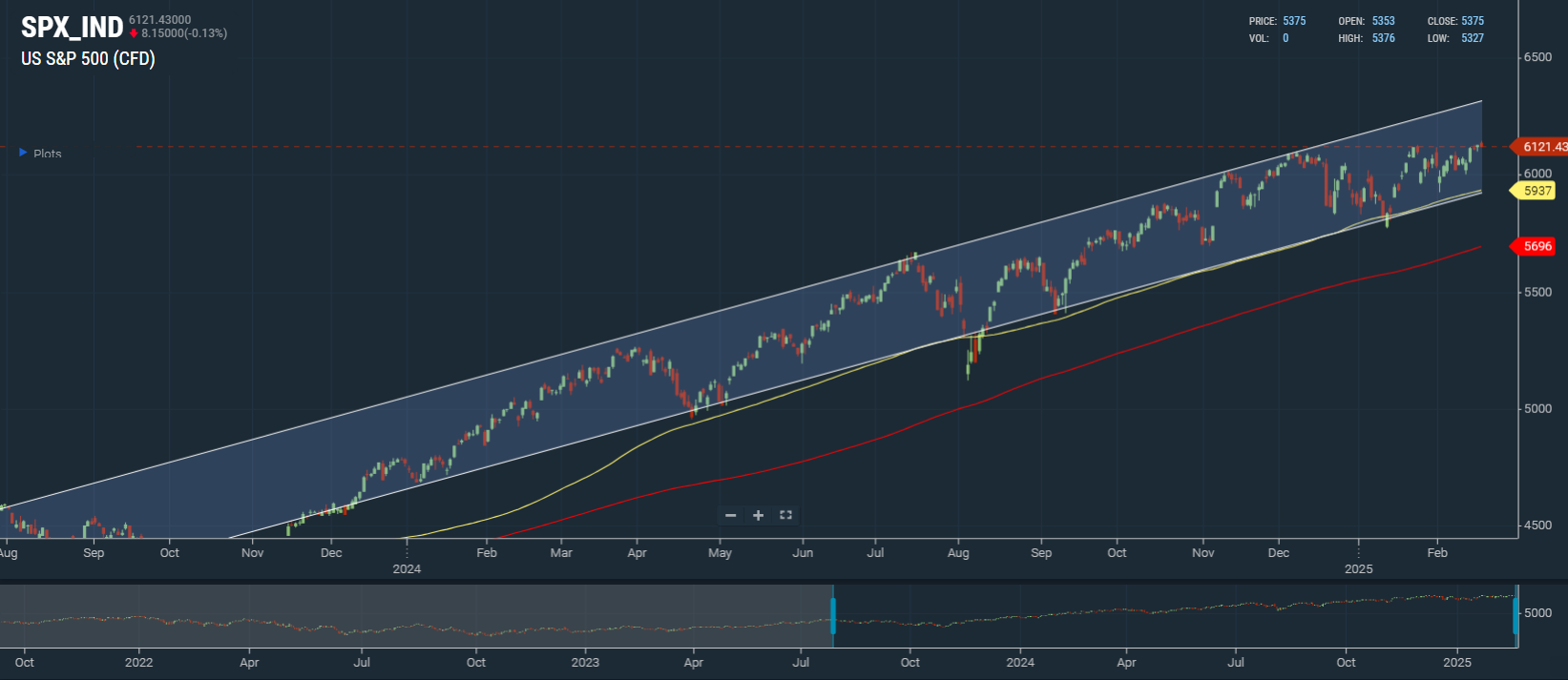Screen dimensions: 1568x680
Task: Click the fullscreen icon beside the plus button
Action: click(785, 515)
